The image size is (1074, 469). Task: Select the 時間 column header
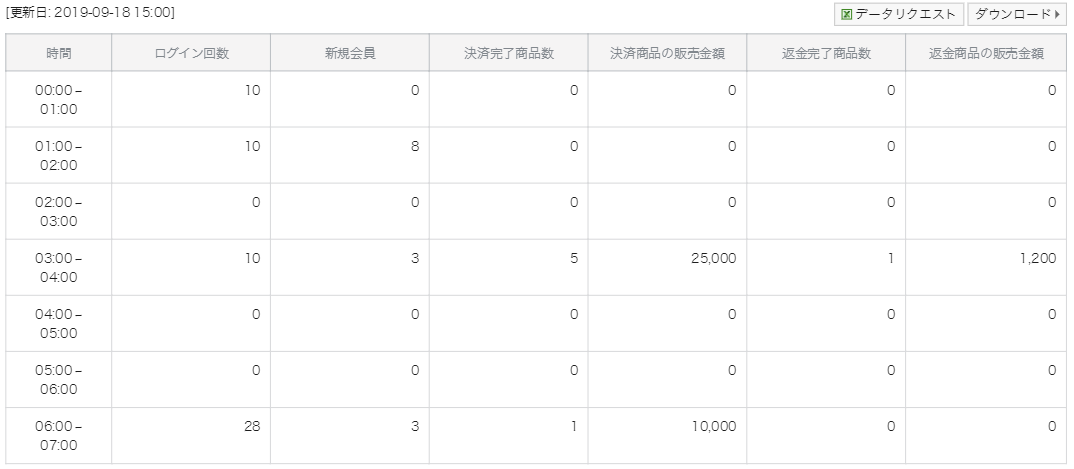pos(59,53)
